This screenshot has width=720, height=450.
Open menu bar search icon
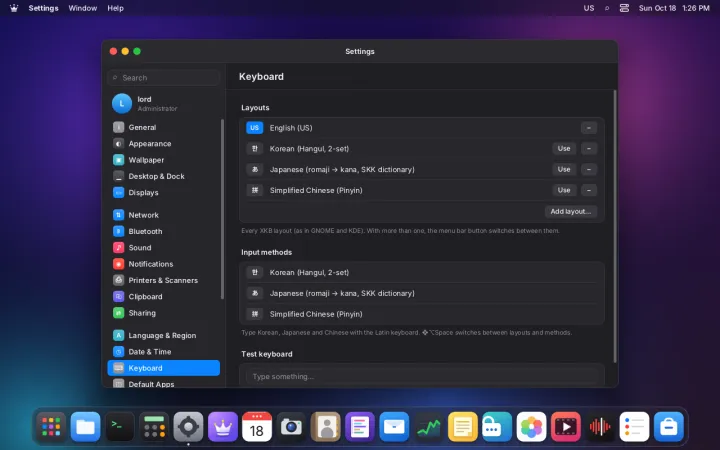coord(607,8)
